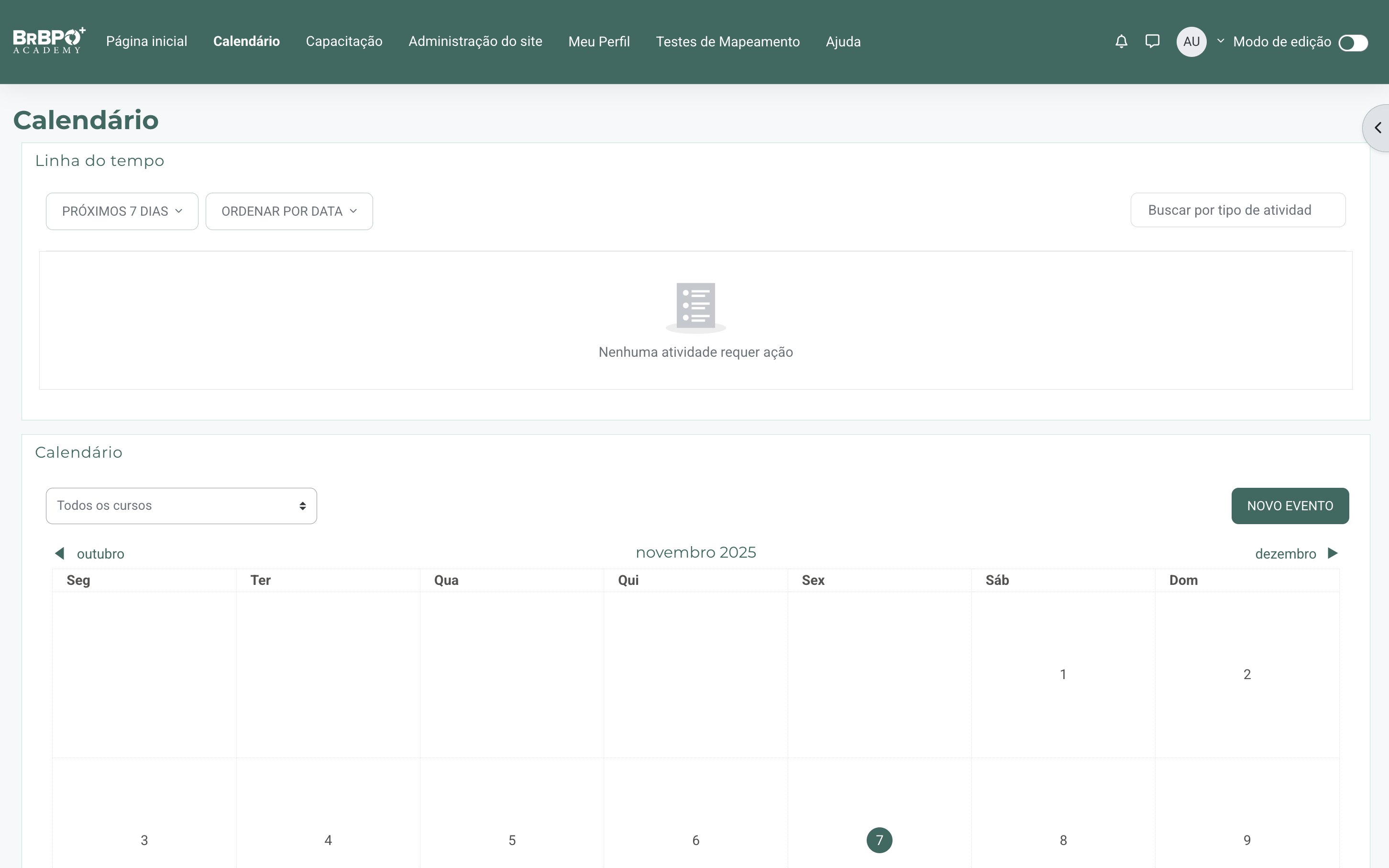
Task: Expand the user menu chevron
Action: (x=1220, y=41)
